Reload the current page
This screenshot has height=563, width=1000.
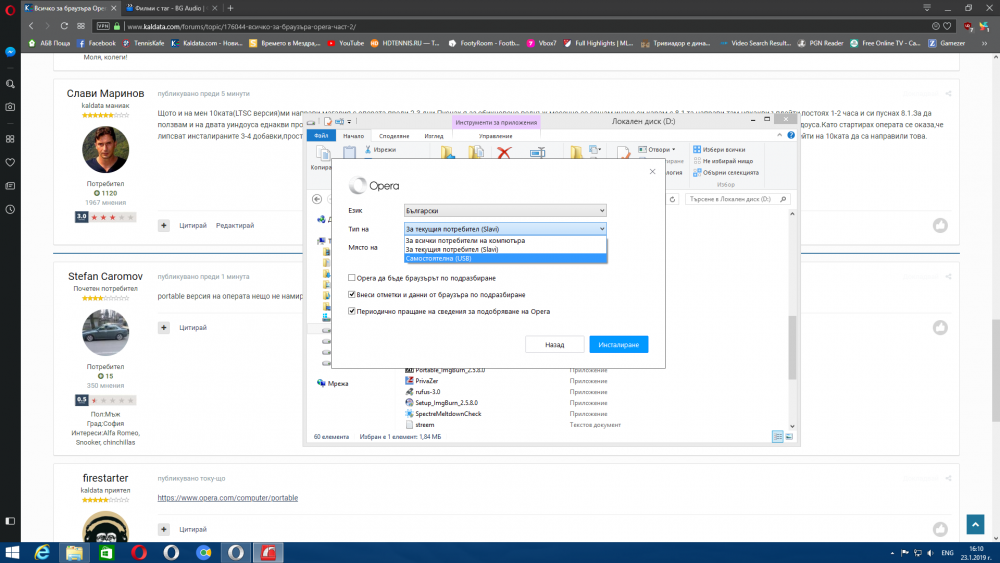(64, 26)
